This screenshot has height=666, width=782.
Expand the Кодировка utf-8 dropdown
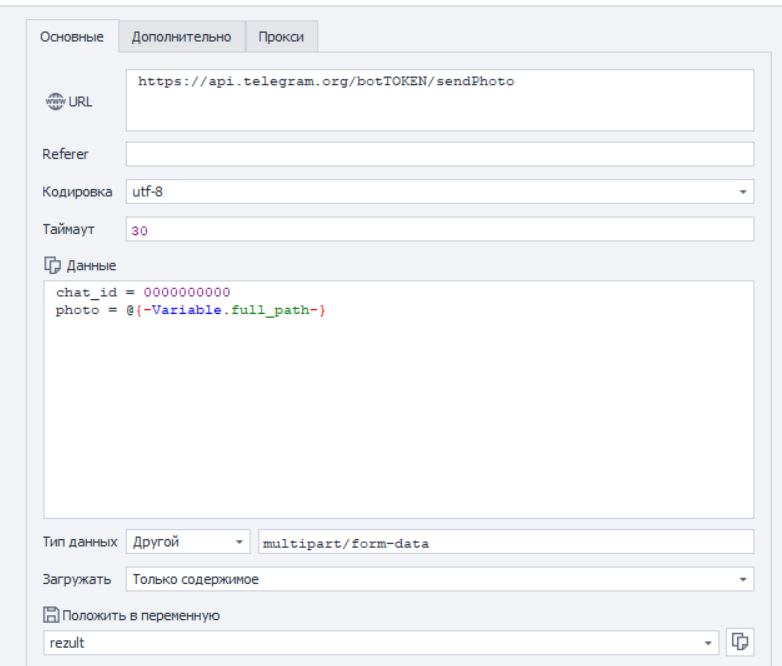743,191
